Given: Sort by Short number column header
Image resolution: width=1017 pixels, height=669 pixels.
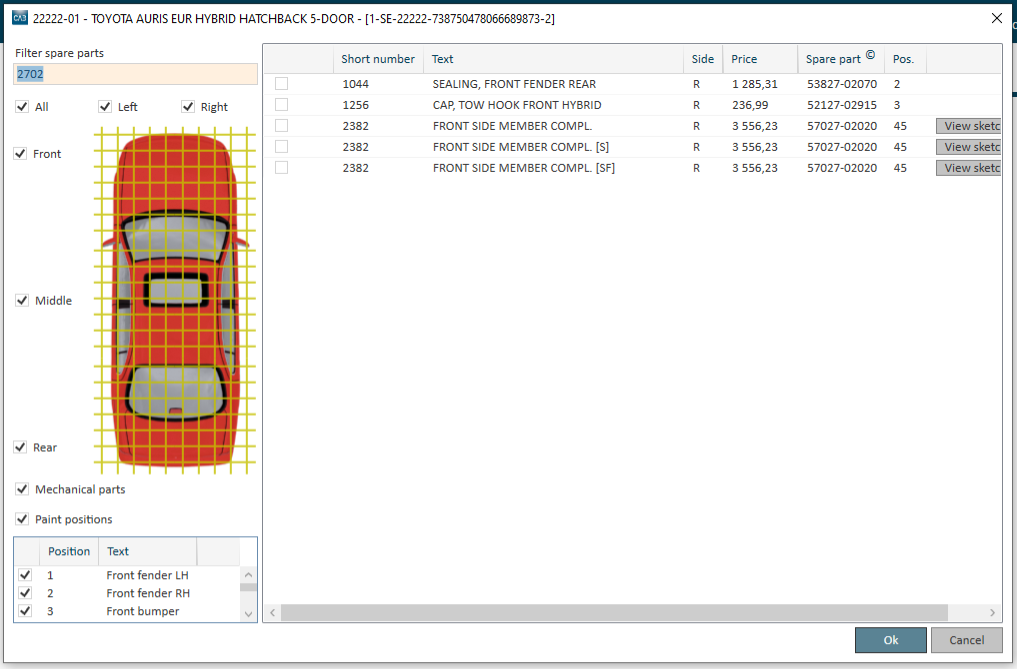Looking at the screenshot, I should coord(378,59).
